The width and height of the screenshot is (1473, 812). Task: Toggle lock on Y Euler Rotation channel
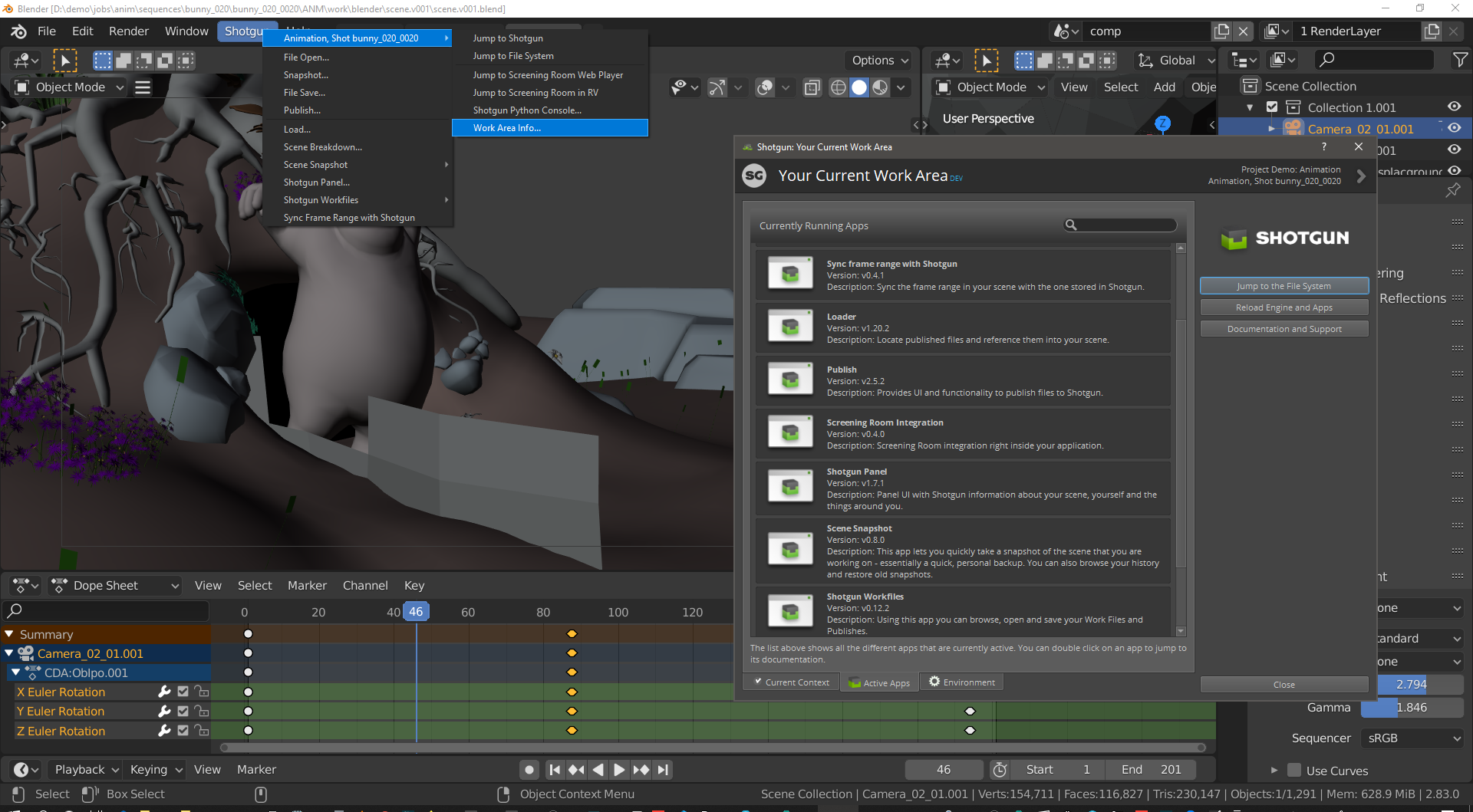pos(202,711)
